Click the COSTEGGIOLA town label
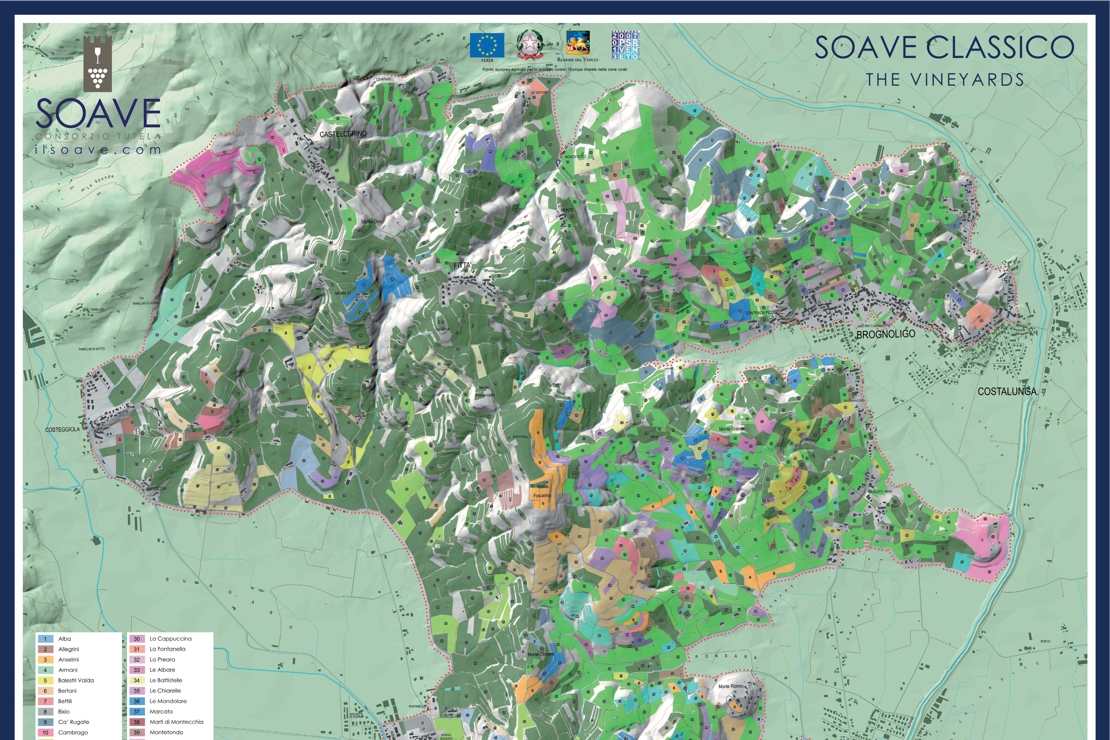The image size is (1110, 740). click(63, 428)
